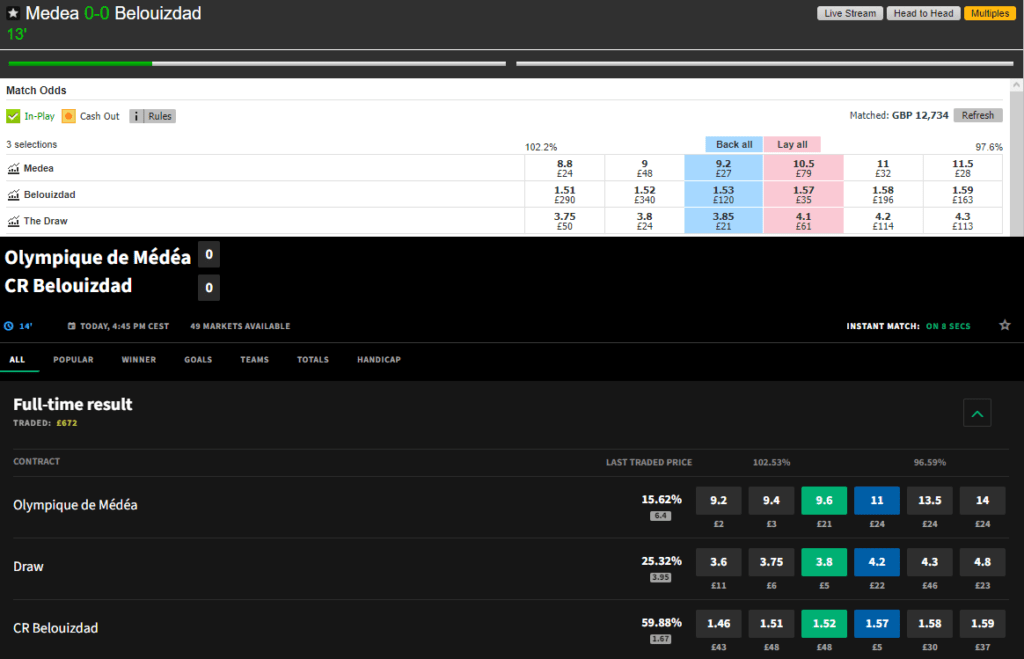Viewport: 1024px width, 659px height.
Task: Back The Draw at 3.85 in Match Odds
Action: pyautogui.click(x=724, y=221)
